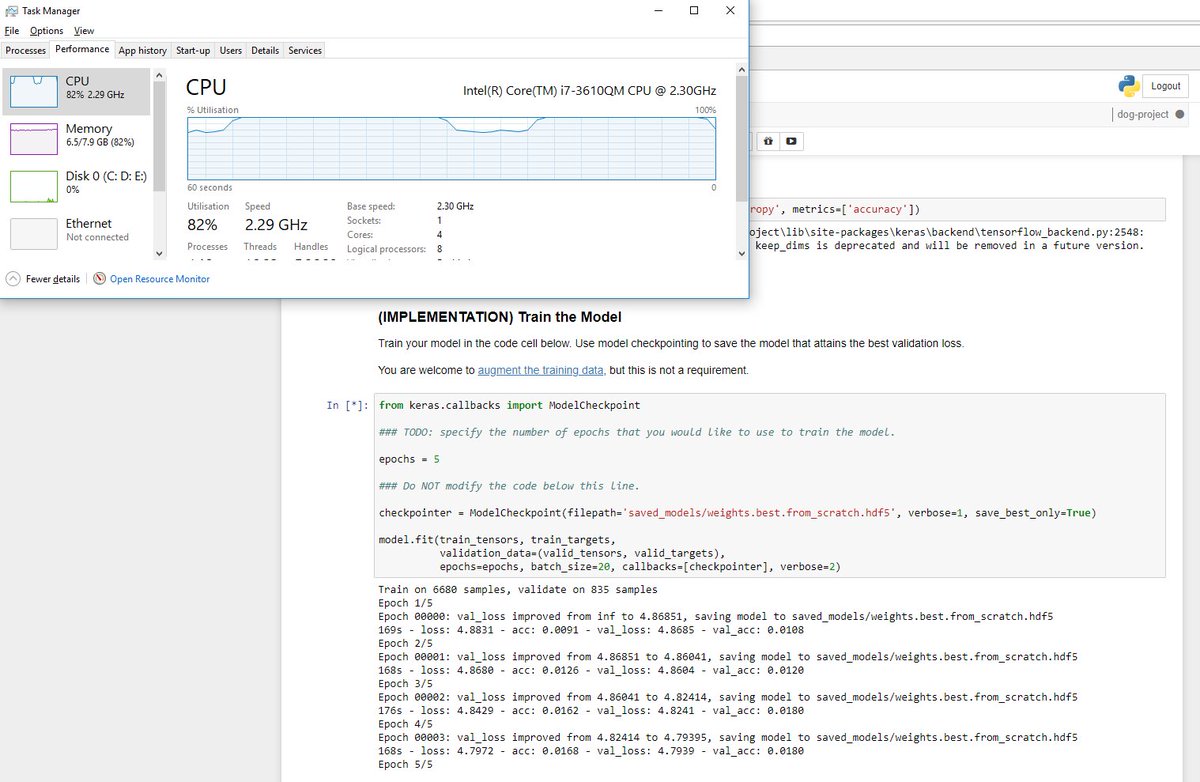The height and width of the screenshot is (782, 1200).
Task: Open the gift icon button in notebook toolbar
Action: pyautogui.click(x=767, y=141)
